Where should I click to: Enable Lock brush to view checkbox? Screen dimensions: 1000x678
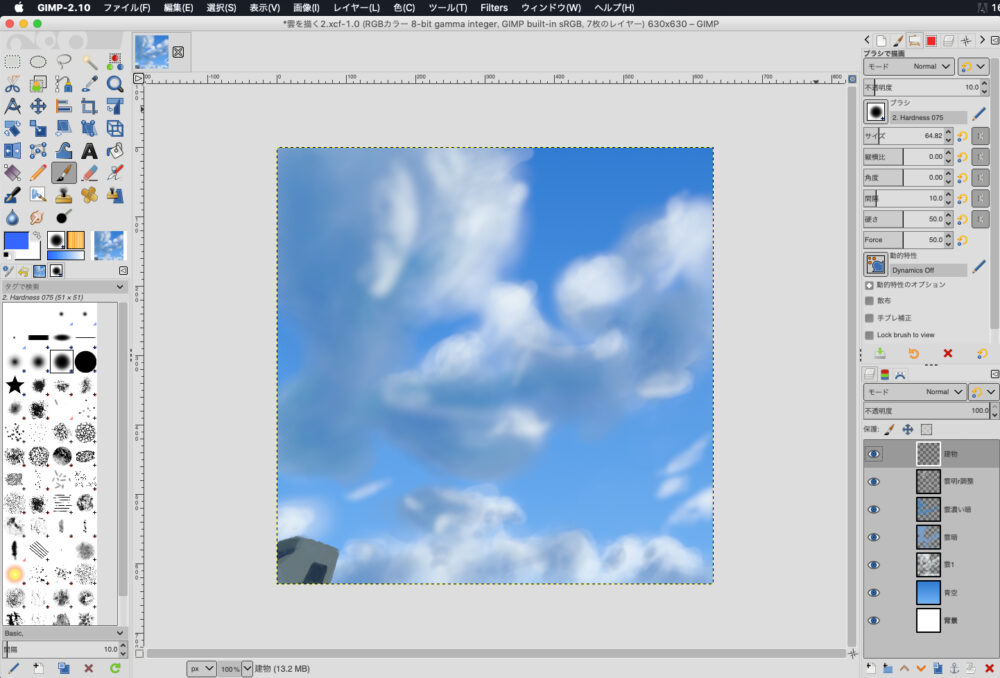pos(869,335)
